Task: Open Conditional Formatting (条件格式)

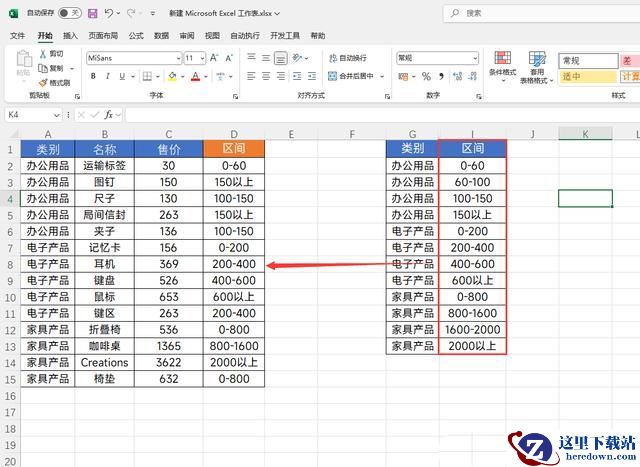Action: pyautogui.click(x=502, y=66)
